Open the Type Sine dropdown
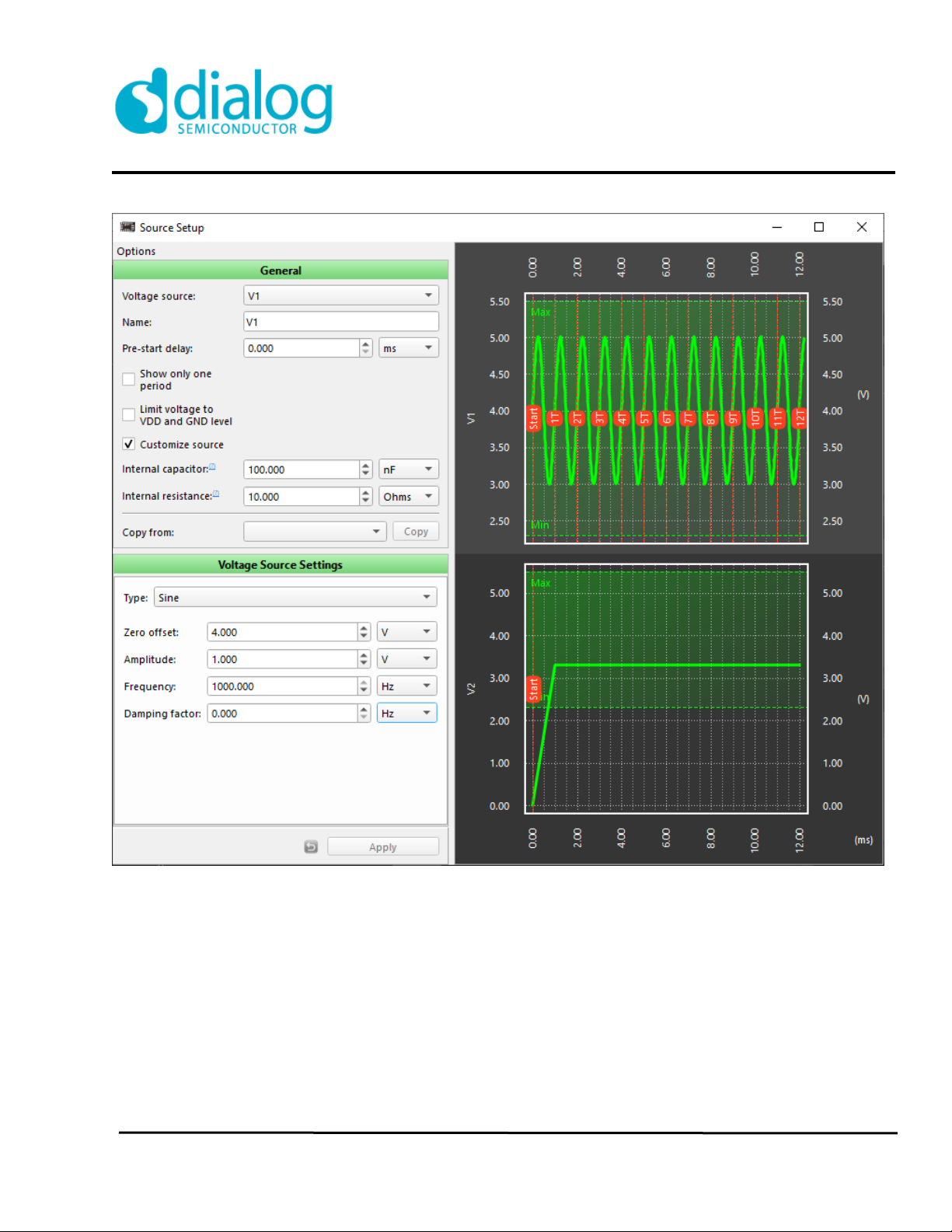Screen dimensions: 952x1232 point(295,597)
